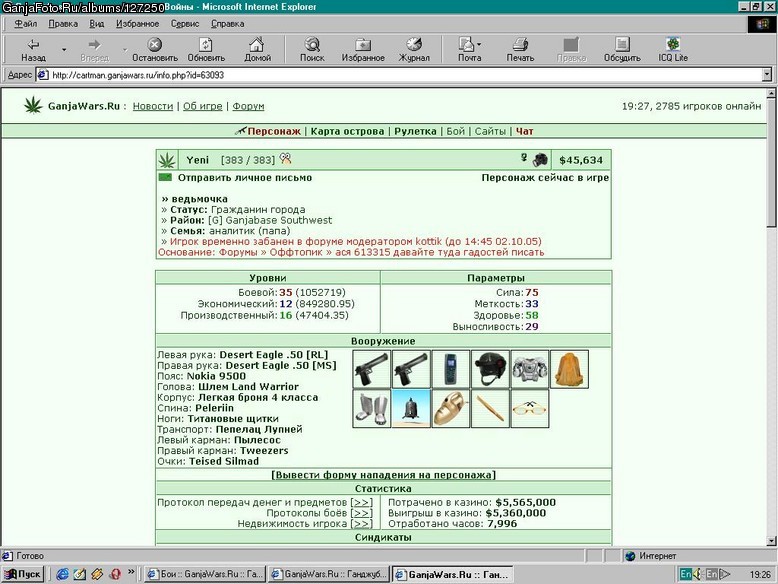Click the Nokia 9500 phone item icon
778x584 pixels.
point(451,369)
